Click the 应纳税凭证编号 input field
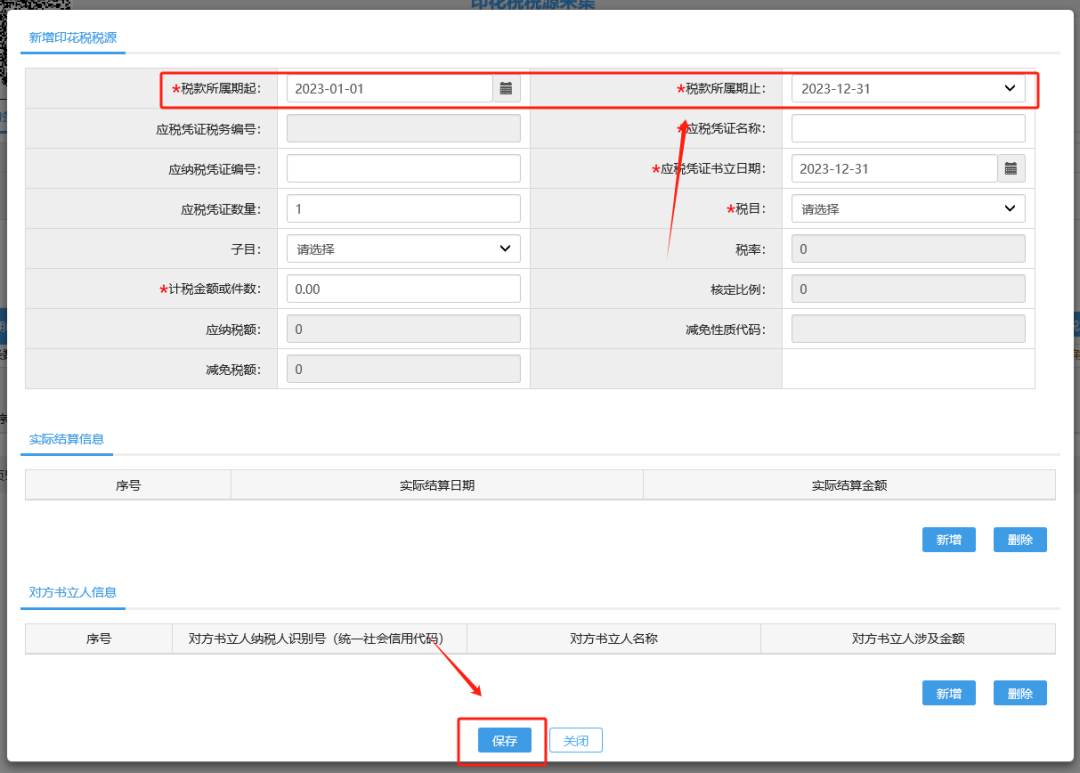1080x773 pixels. pos(403,169)
